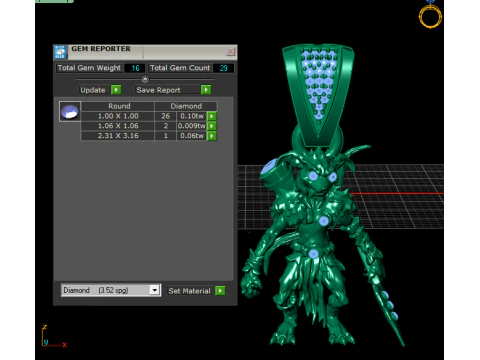Close the Gem Reporter panel

(230, 52)
